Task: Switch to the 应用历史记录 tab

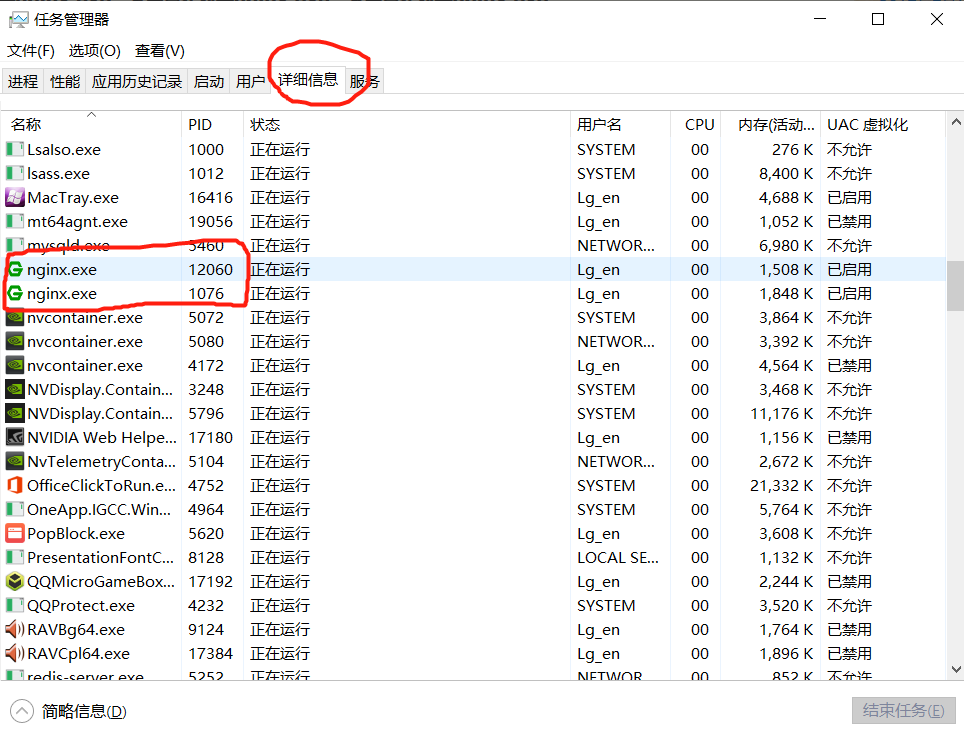Action: [136, 81]
